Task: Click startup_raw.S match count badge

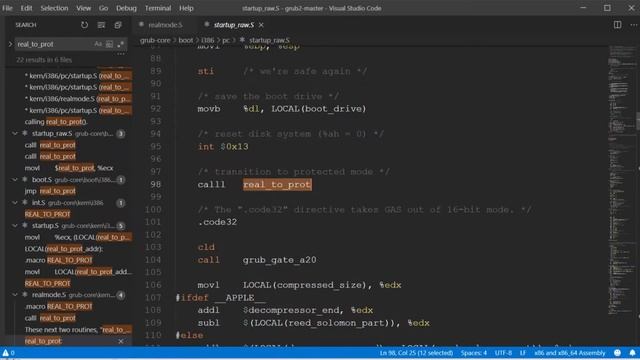Action: pyautogui.click(x=121, y=133)
